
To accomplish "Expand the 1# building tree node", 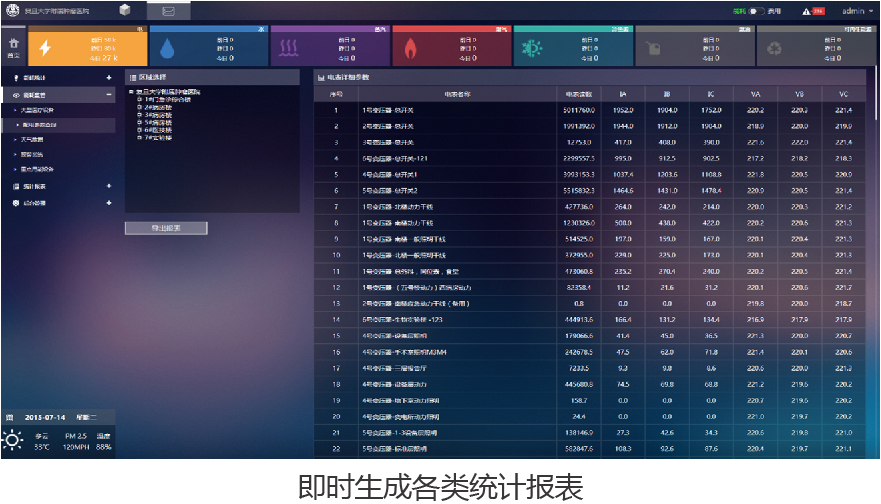I will point(140,98).
